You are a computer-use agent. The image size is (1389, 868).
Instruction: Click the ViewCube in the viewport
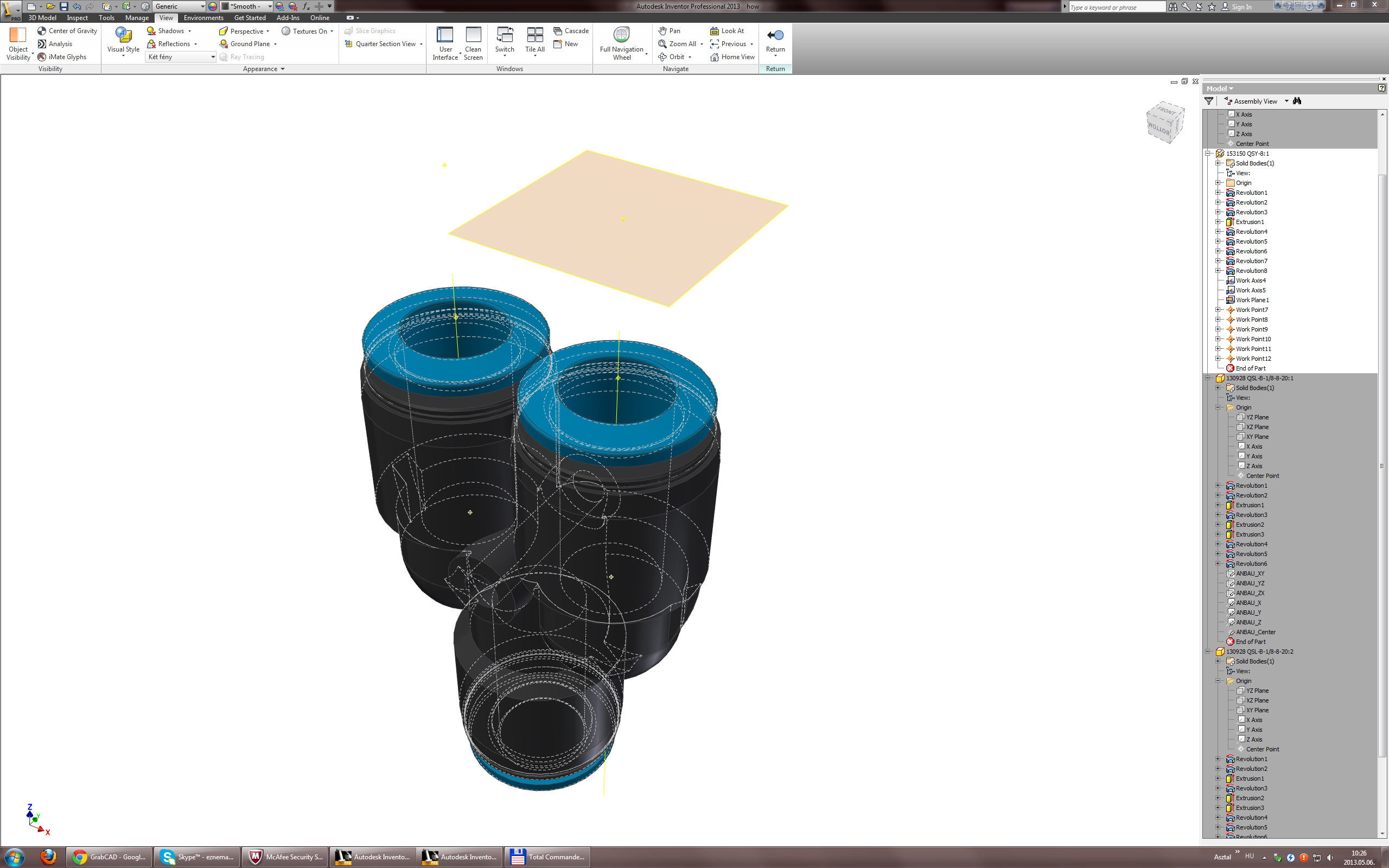click(x=1165, y=122)
